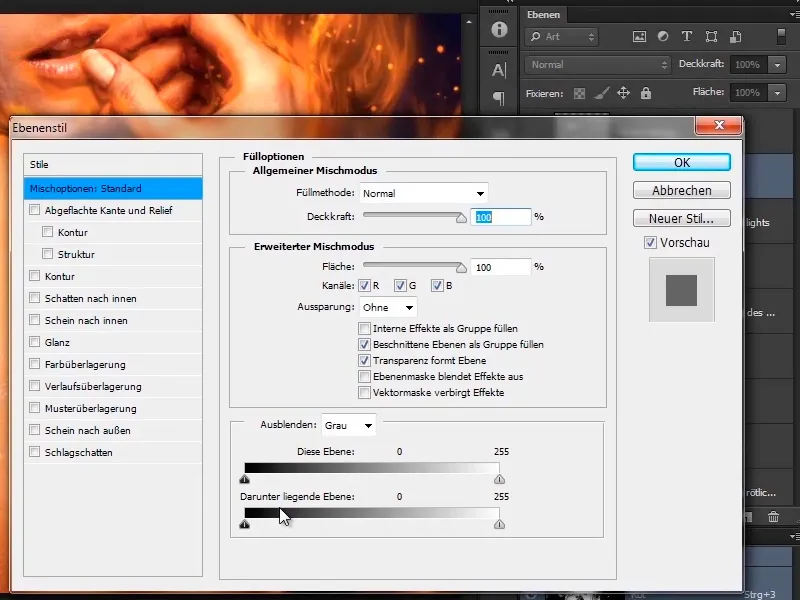Filter layers by adjustment layer icon
800x600 pixels.
(663, 36)
